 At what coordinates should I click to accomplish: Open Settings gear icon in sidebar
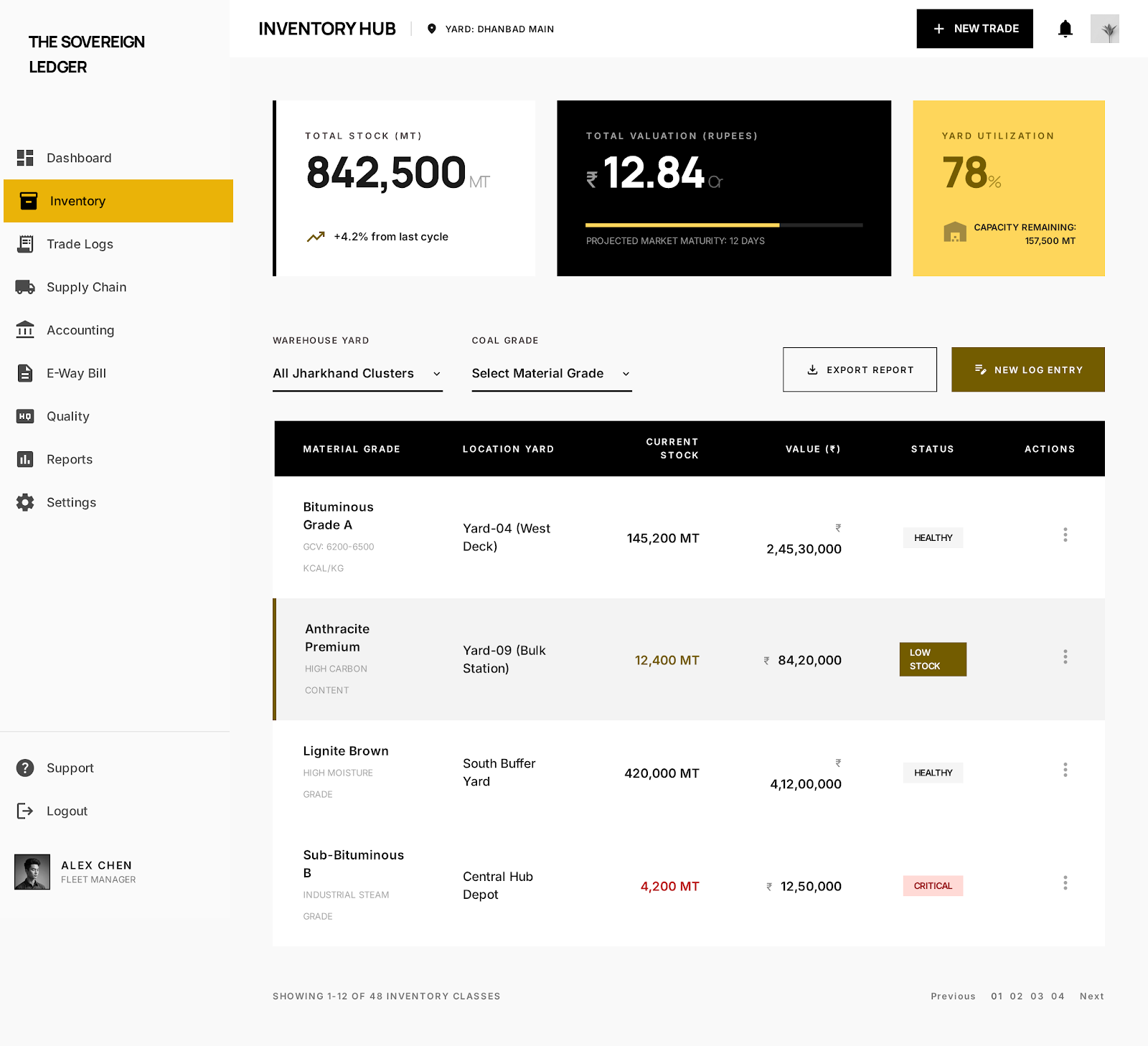coord(25,502)
